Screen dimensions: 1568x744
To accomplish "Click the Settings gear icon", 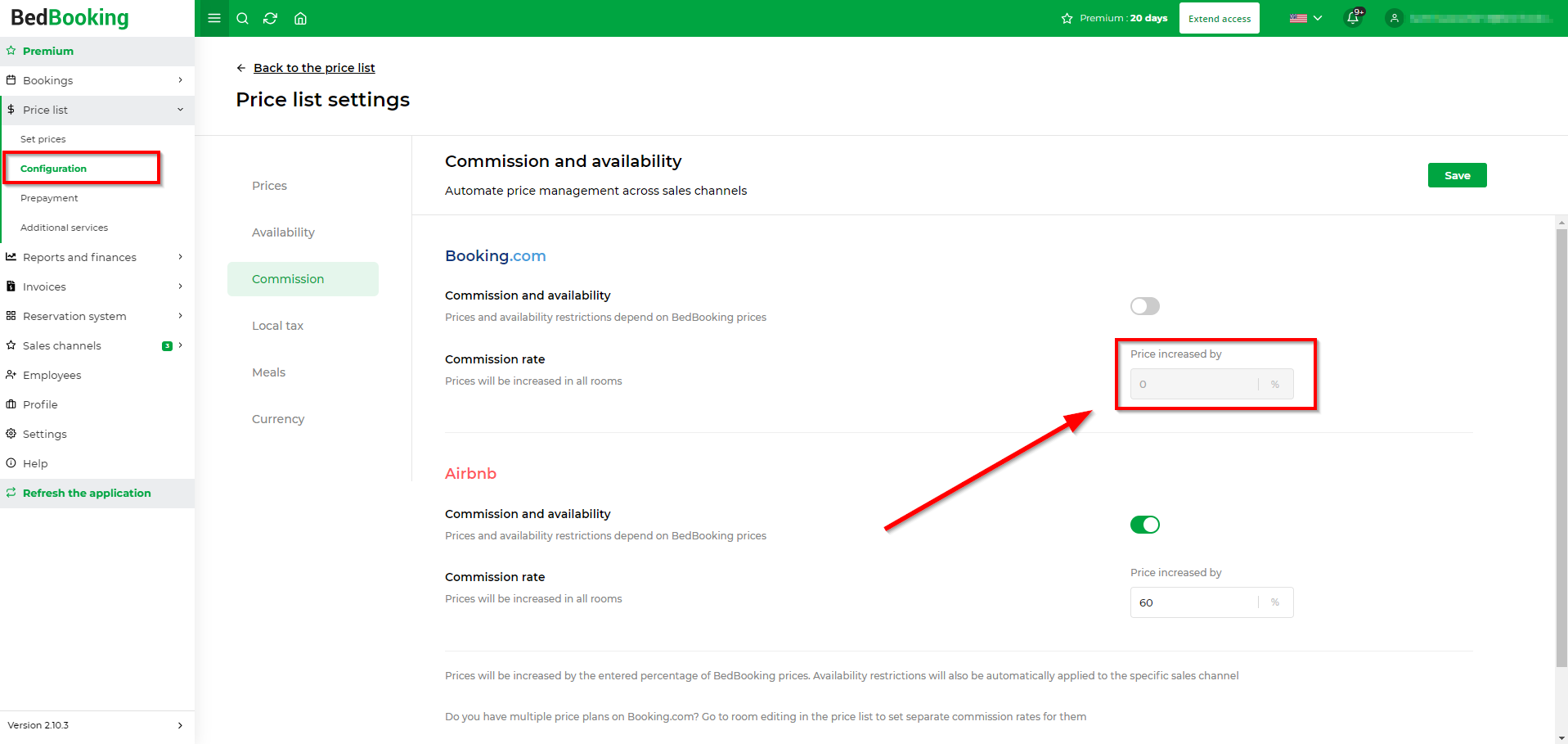I will 11,434.
